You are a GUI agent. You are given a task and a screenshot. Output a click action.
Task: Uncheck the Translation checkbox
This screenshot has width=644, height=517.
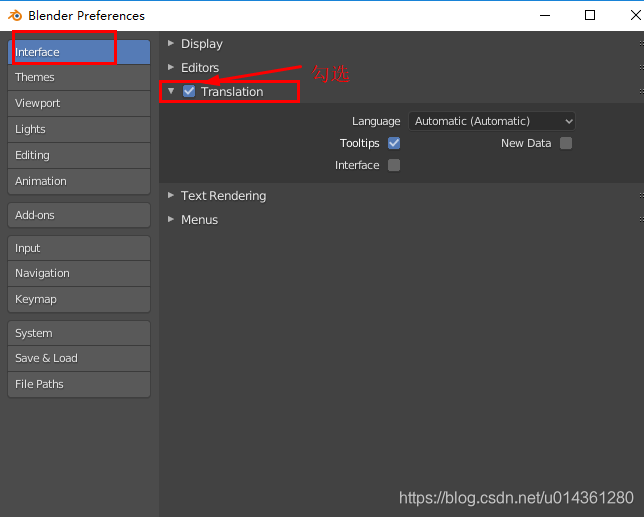[x=189, y=91]
